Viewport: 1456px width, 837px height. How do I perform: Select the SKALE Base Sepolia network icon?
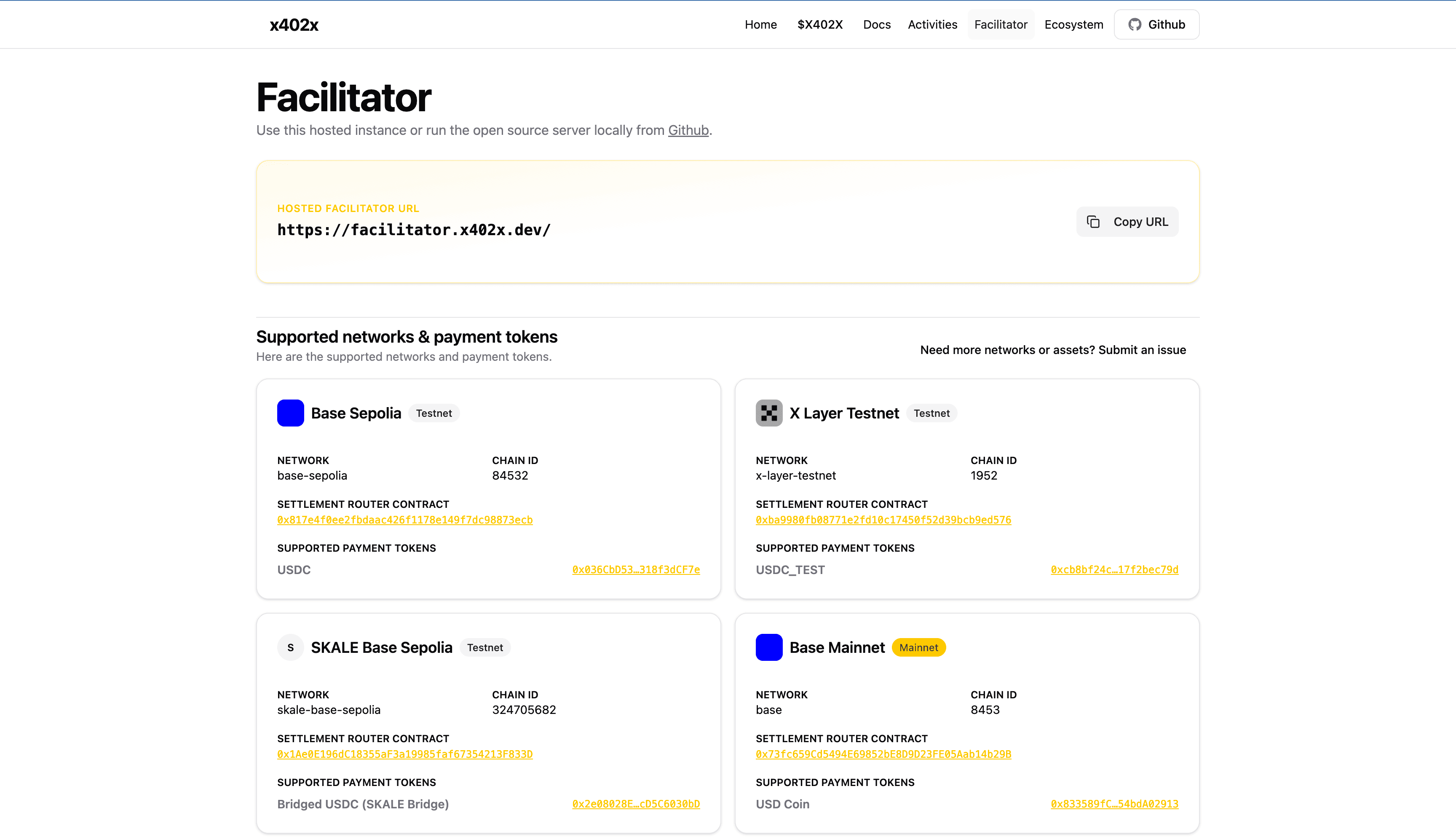pos(290,647)
